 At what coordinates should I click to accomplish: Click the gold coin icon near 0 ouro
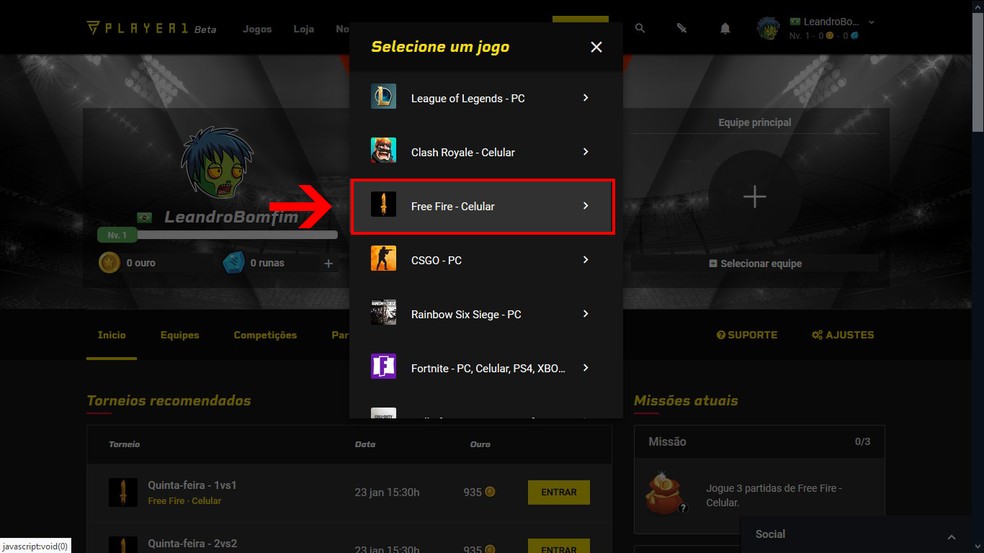coord(109,263)
